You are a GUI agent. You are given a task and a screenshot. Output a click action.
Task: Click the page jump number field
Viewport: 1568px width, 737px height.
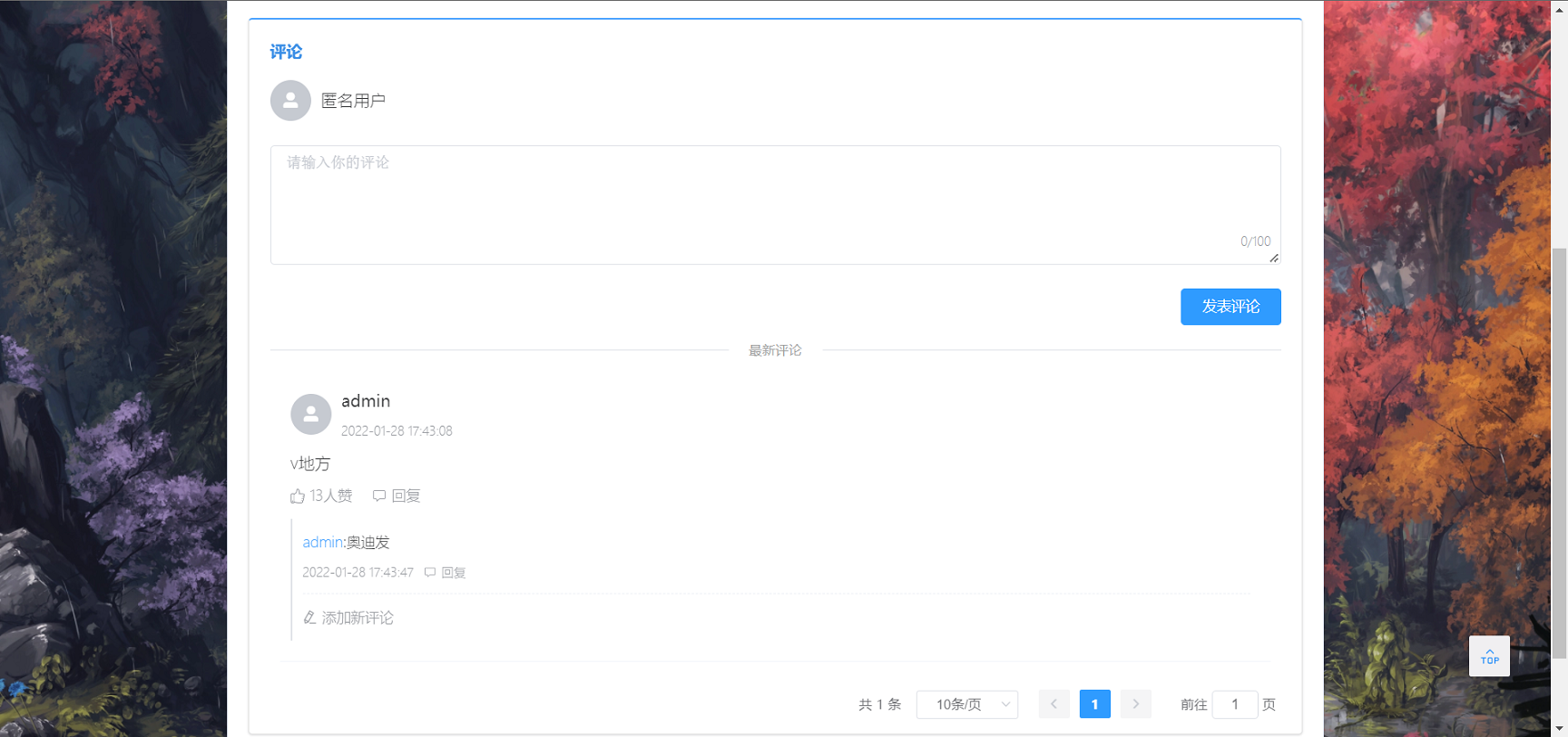(1234, 704)
